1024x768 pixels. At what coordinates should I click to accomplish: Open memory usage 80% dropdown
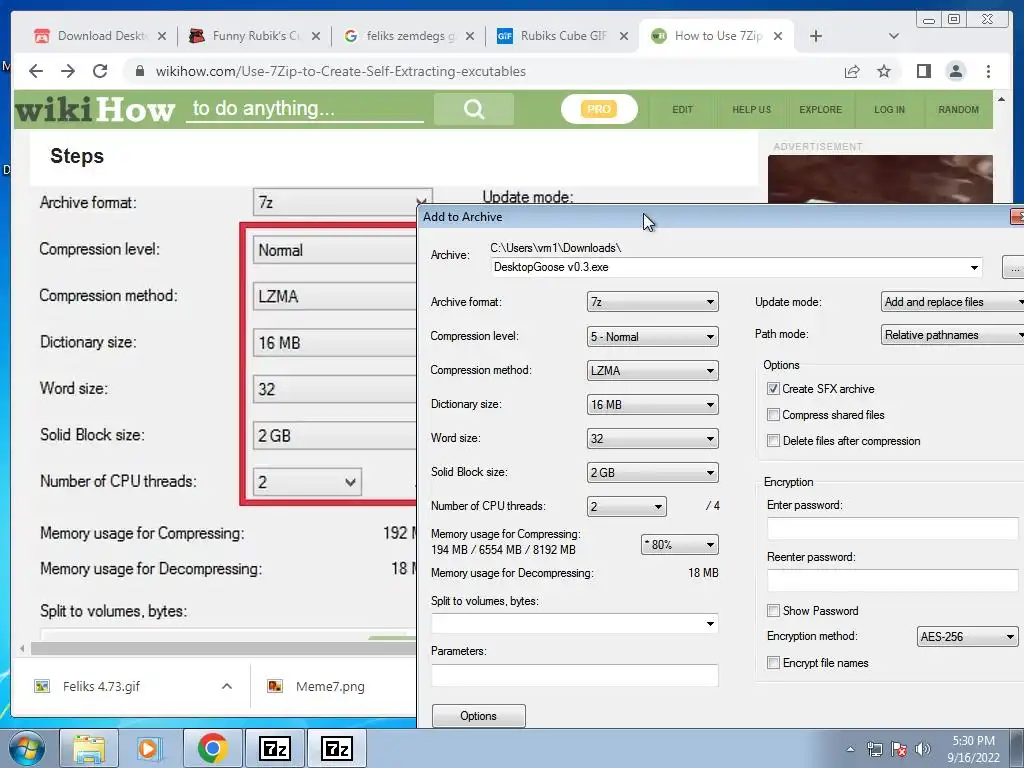click(679, 544)
